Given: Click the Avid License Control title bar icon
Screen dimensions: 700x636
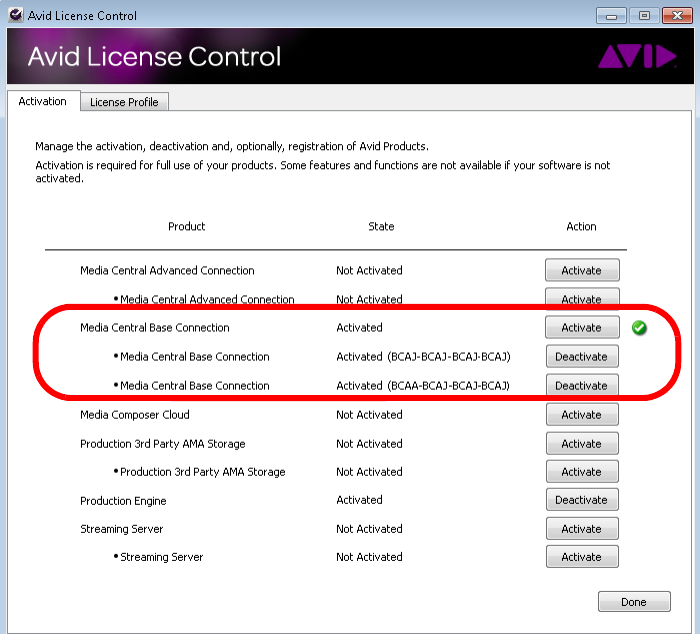Looking at the screenshot, I should tap(16, 15).
